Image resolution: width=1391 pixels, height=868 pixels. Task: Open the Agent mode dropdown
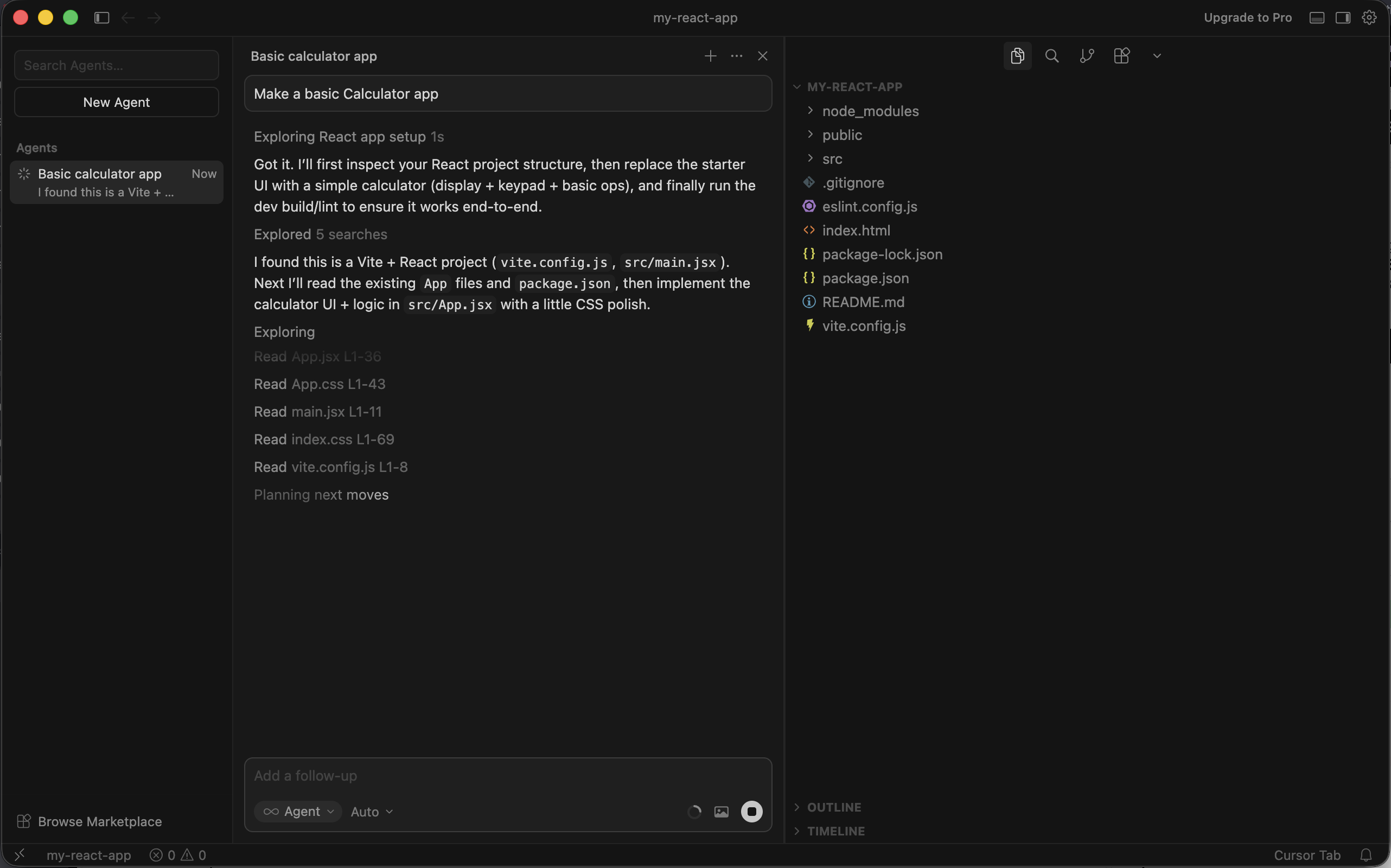coord(298,811)
